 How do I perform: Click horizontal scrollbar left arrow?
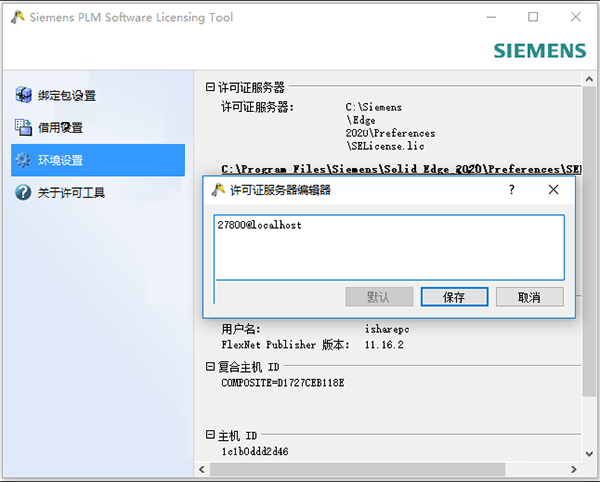pyautogui.click(x=202, y=469)
